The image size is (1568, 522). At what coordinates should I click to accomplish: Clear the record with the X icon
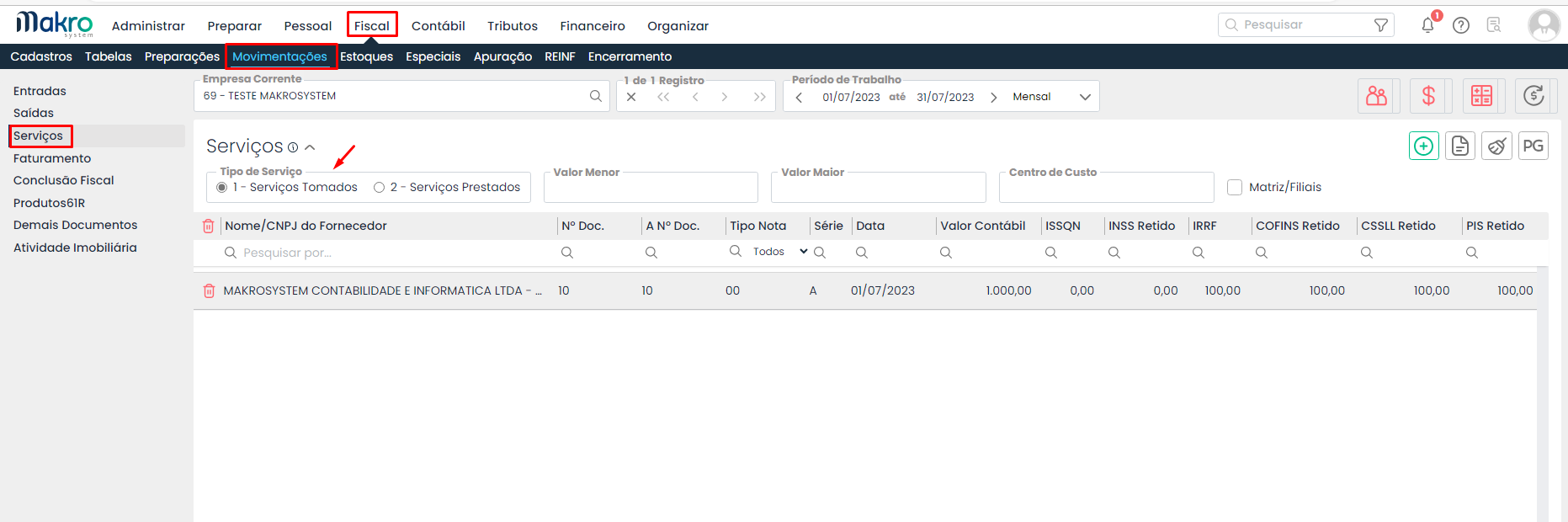click(631, 97)
